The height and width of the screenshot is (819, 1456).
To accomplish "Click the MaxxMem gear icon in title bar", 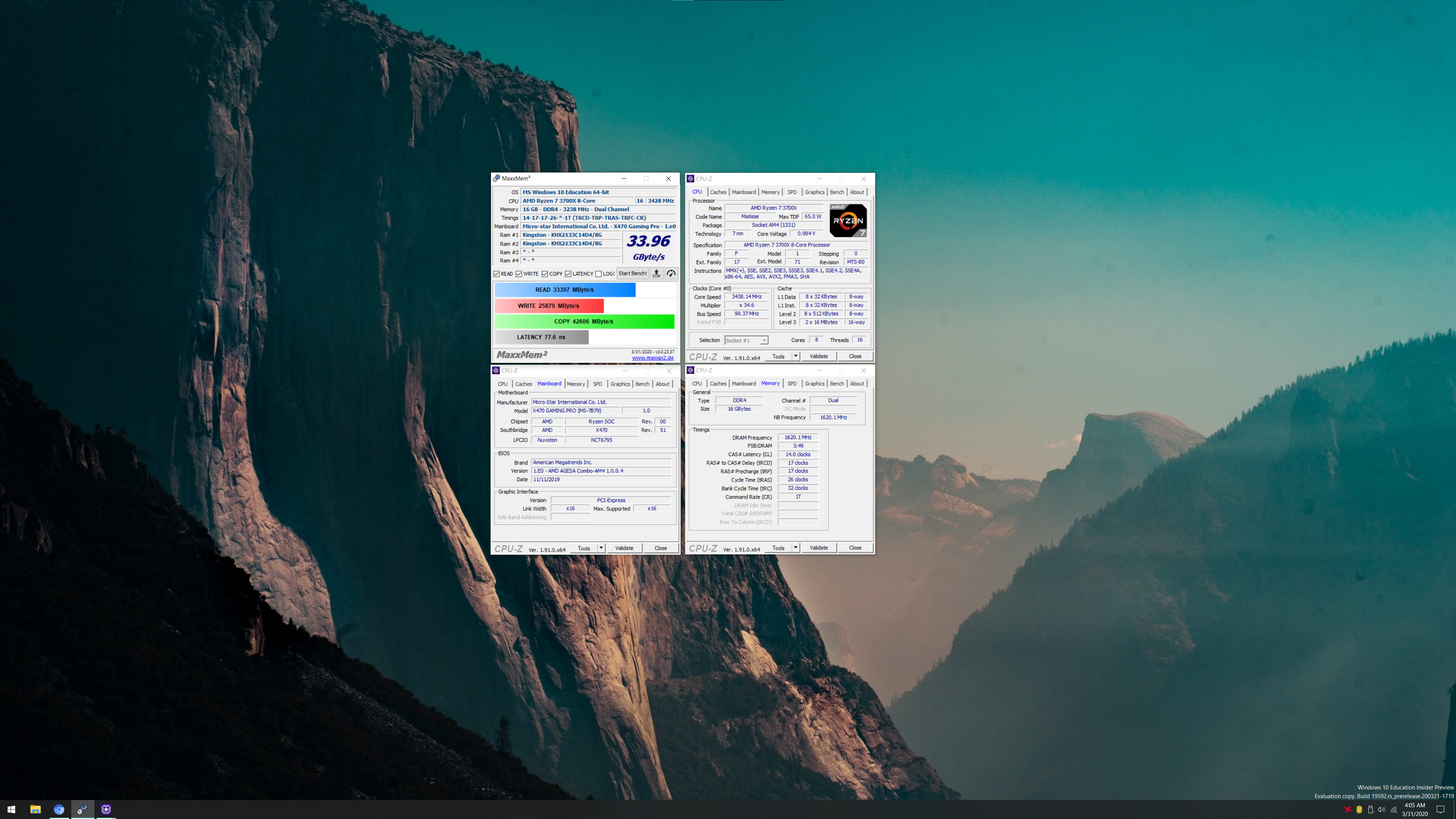I will click(496, 179).
